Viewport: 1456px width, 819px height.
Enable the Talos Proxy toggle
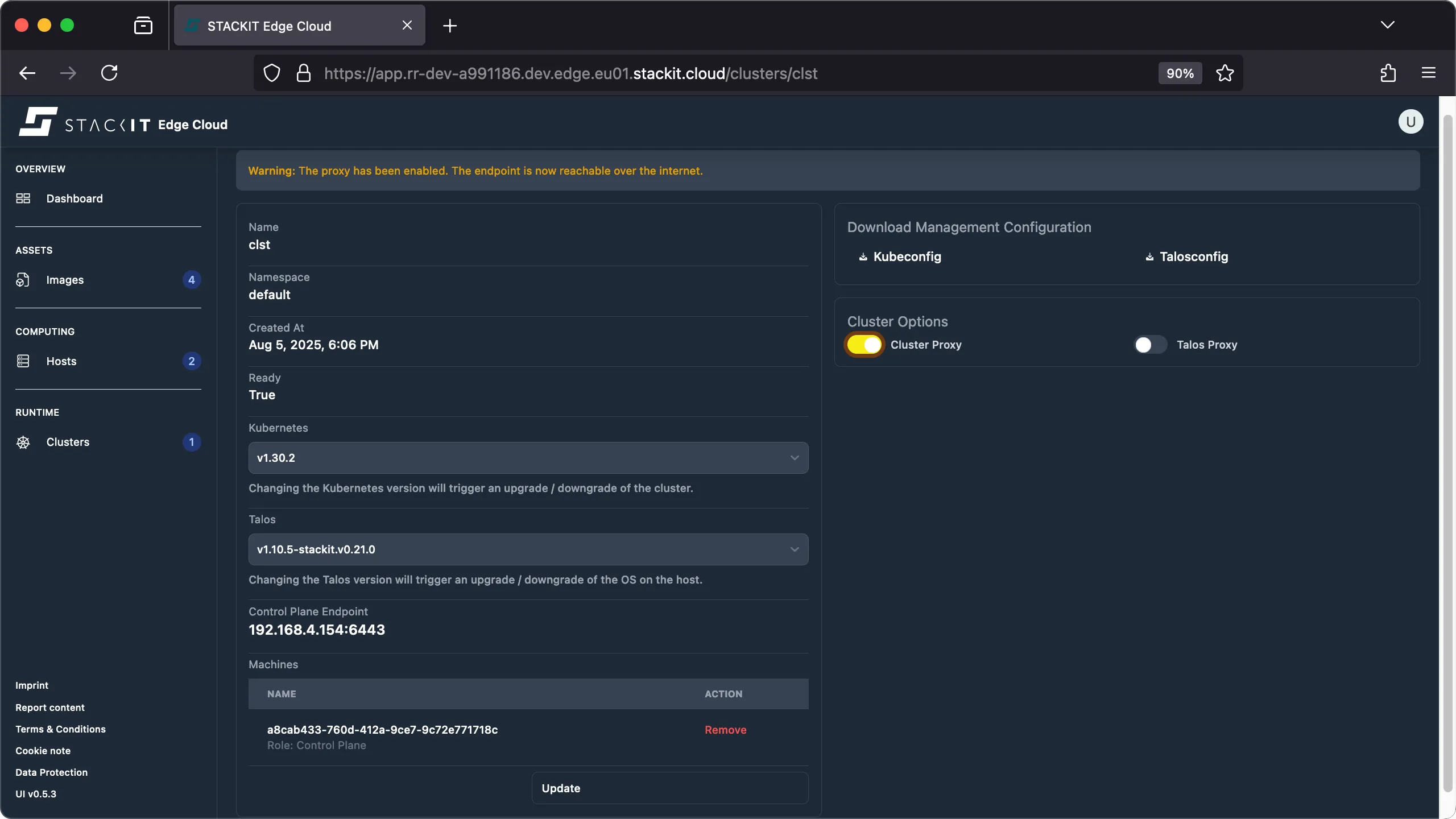(1149, 345)
